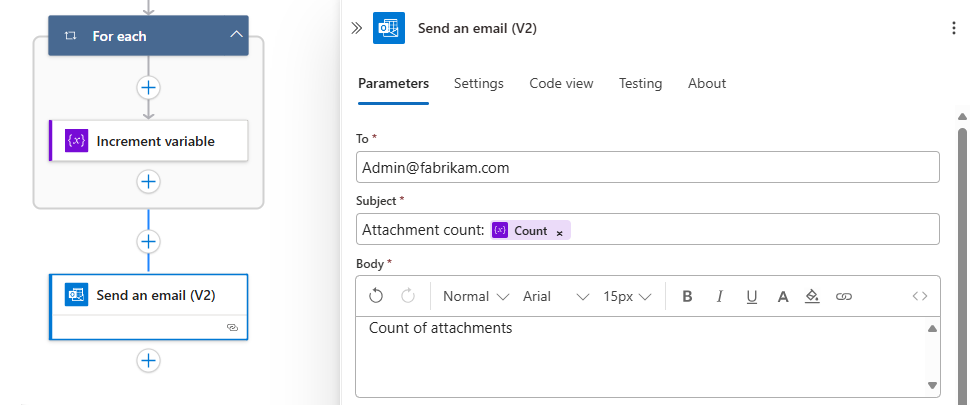
Task: Open the highlight color fill tool
Action: pyautogui.click(x=812, y=296)
